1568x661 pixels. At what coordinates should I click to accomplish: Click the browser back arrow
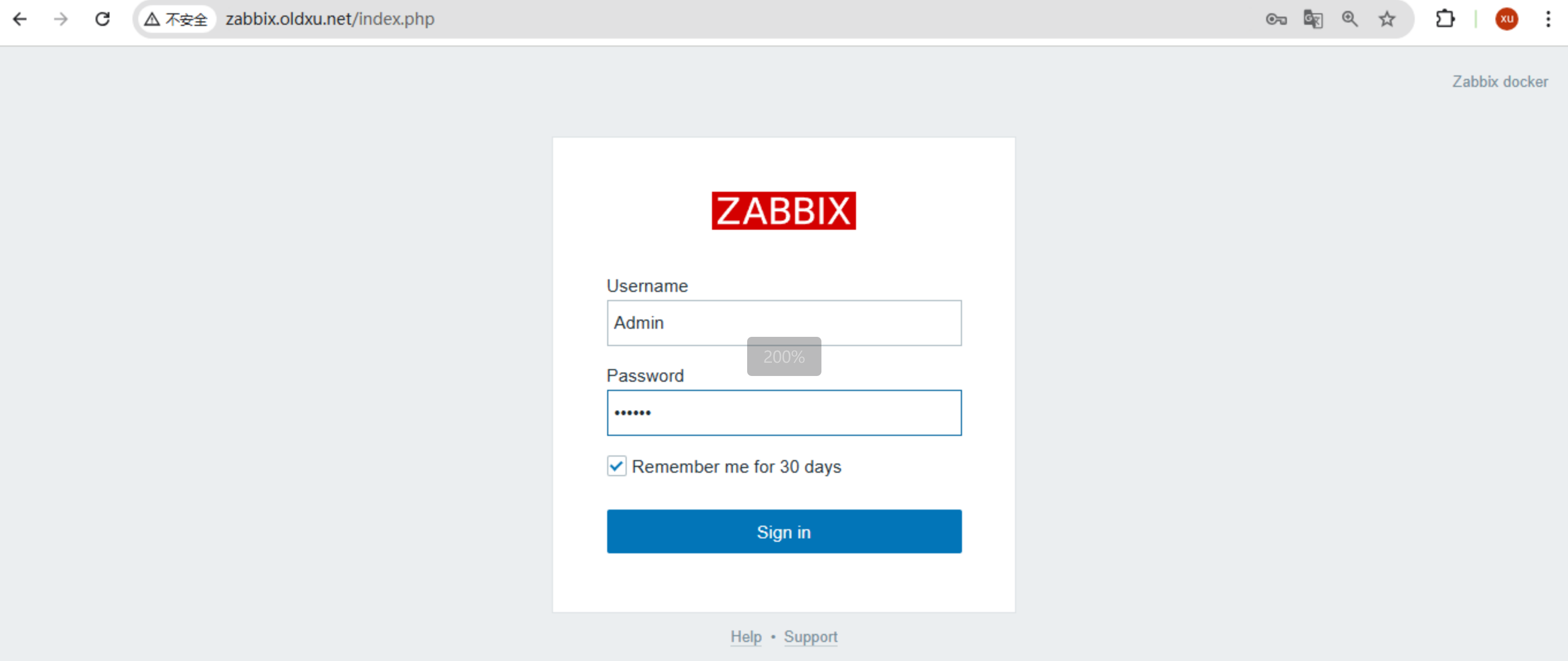click(20, 20)
